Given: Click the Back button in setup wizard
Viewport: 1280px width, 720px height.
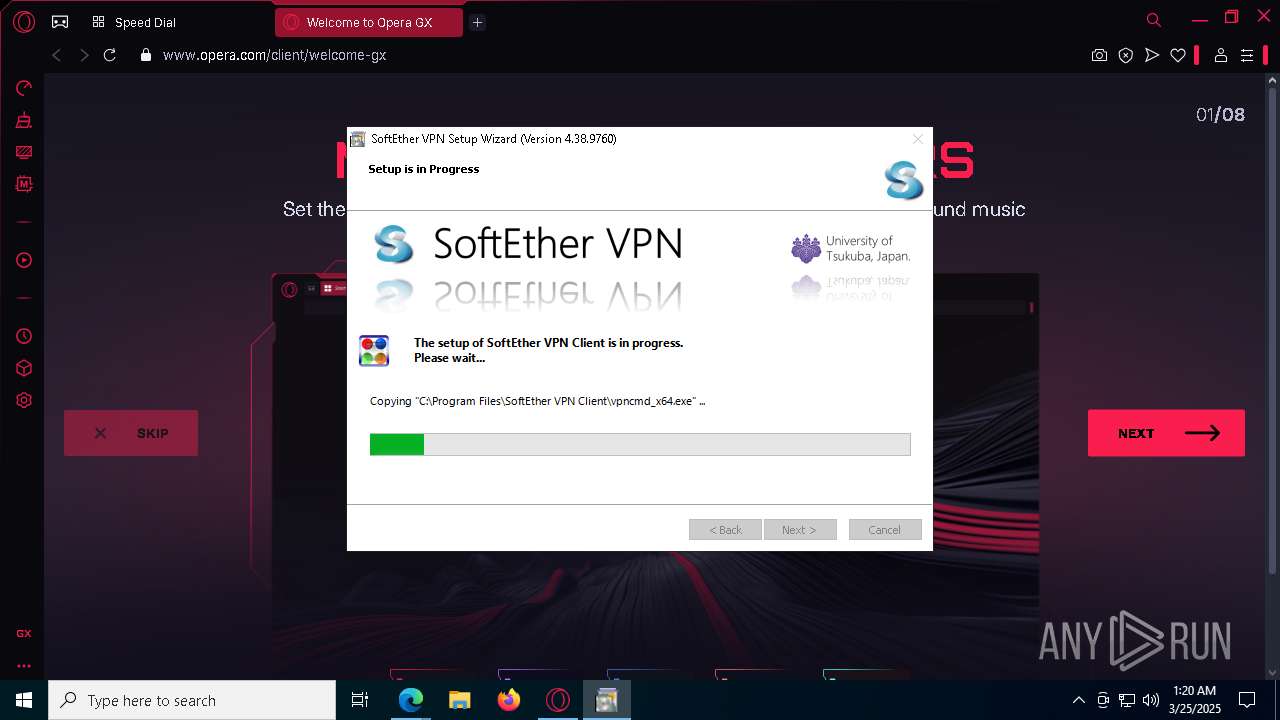Looking at the screenshot, I should (725, 530).
